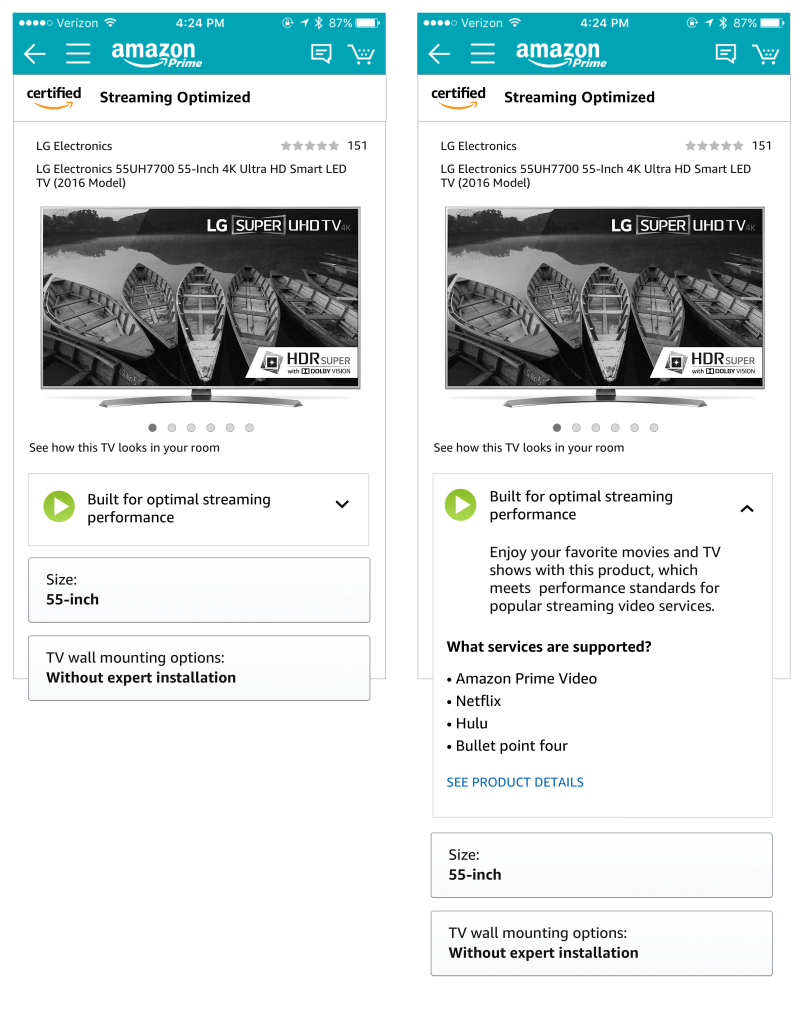Open TV wall mounting options on the collapsed-panel screen
Image resolution: width=809 pixels, height=1023 pixels.
pos(199,668)
